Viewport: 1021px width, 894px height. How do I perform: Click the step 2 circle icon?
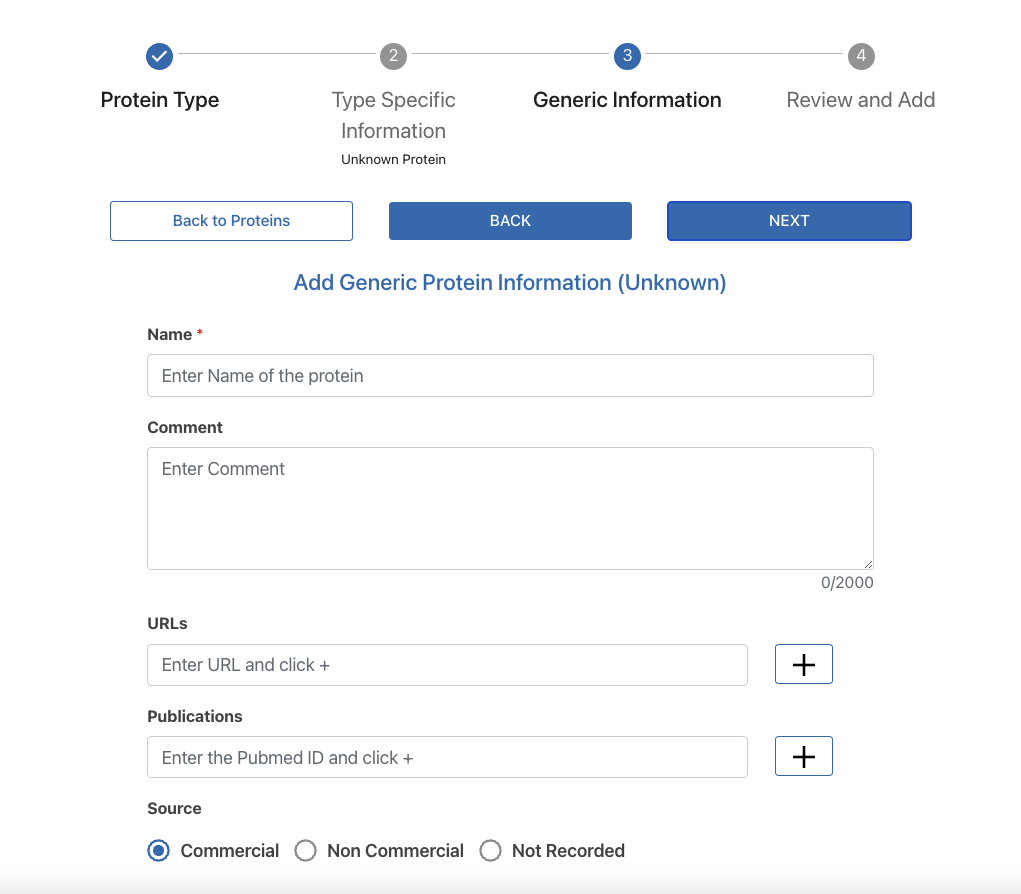pyautogui.click(x=393, y=56)
